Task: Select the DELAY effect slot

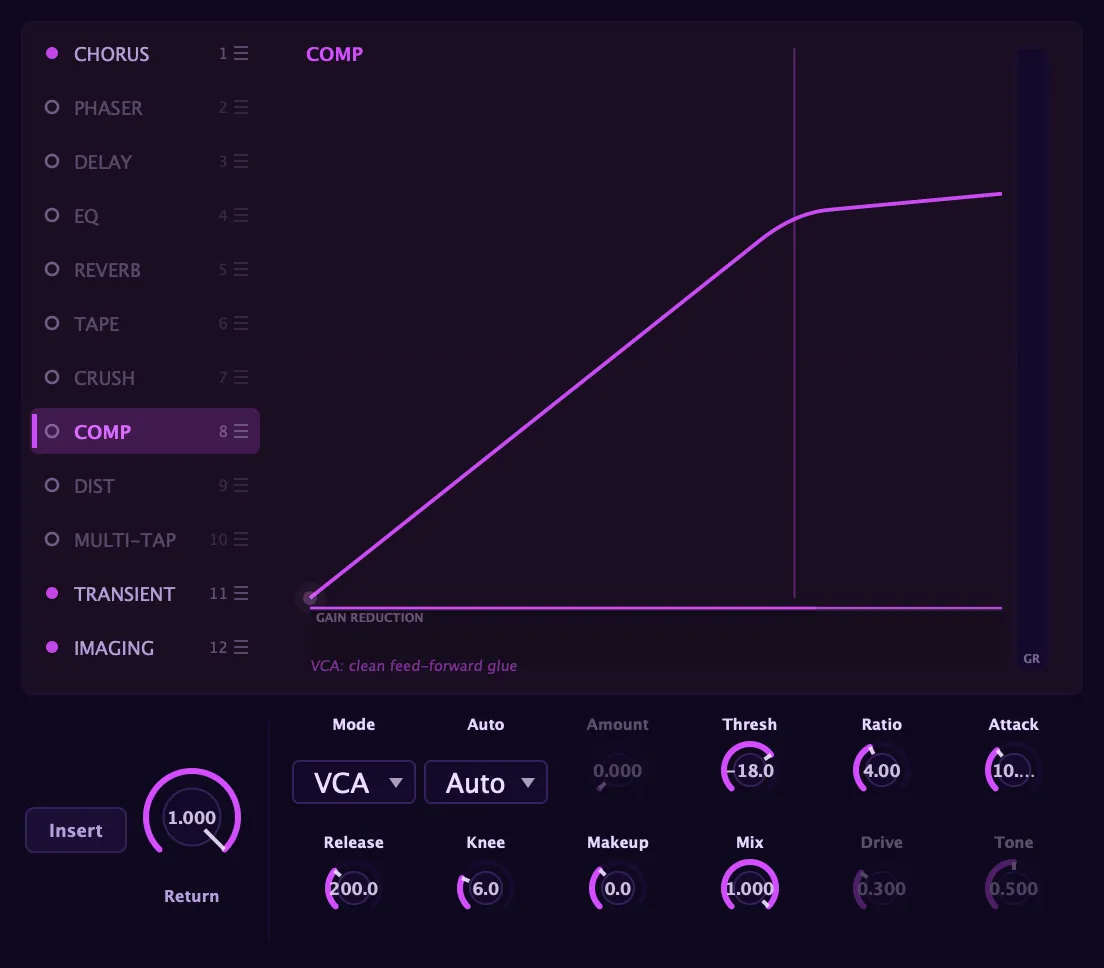Action: pos(146,161)
